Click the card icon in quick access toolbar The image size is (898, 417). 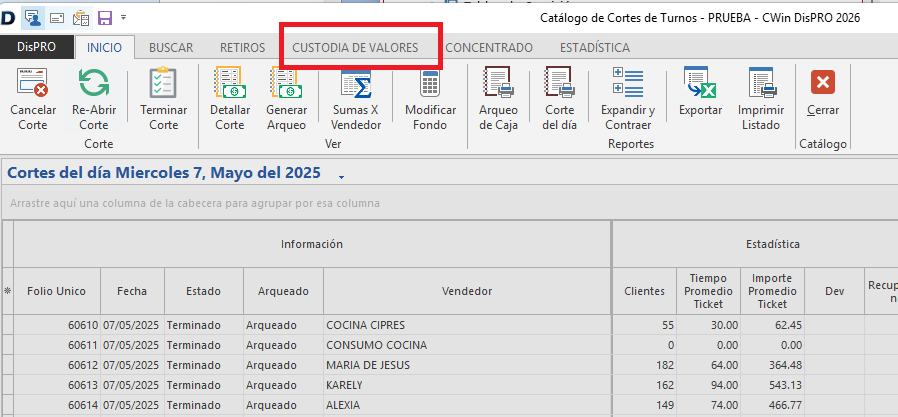point(57,18)
